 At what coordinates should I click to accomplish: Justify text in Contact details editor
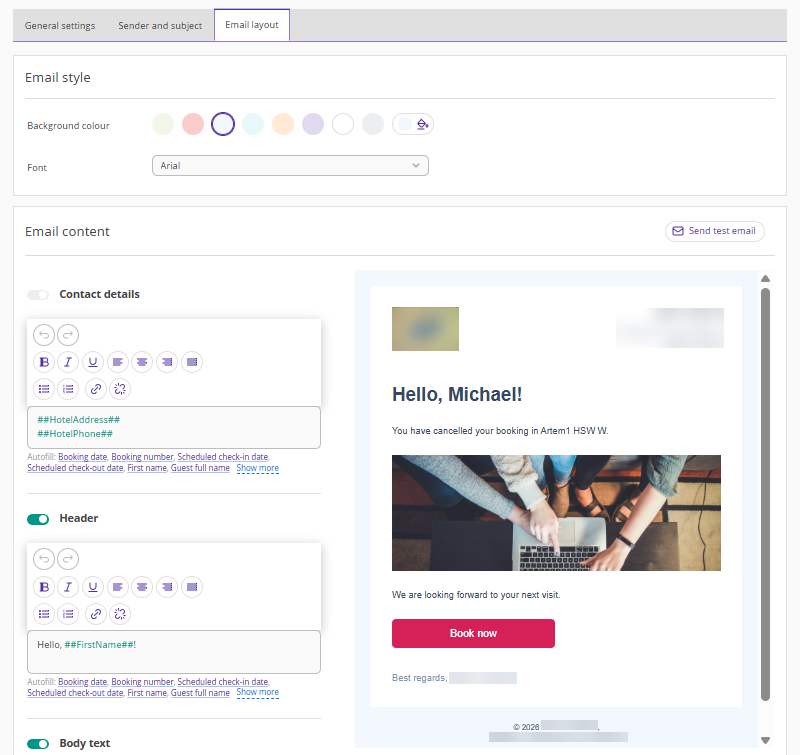point(192,362)
